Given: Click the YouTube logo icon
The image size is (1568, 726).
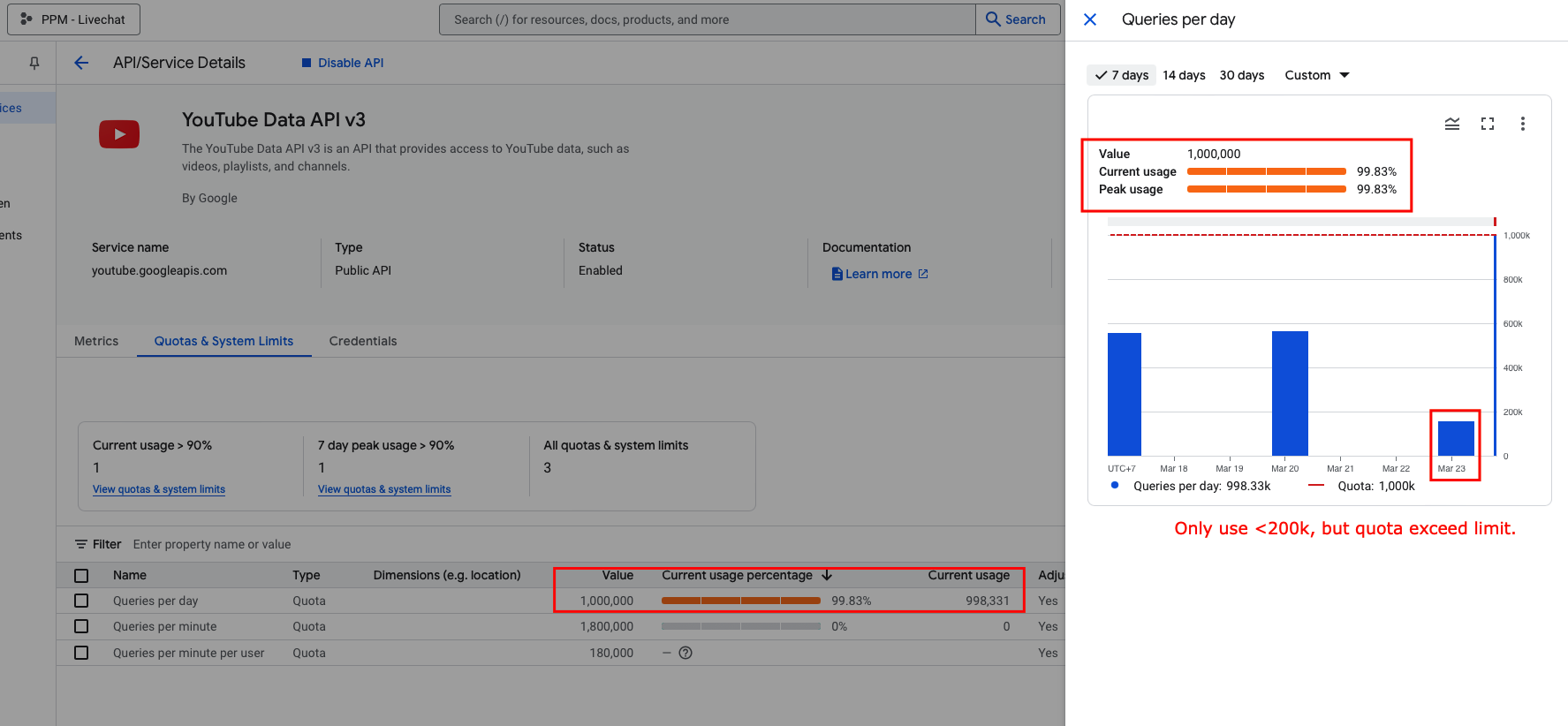Looking at the screenshot, I should click(x=119, y=134).
